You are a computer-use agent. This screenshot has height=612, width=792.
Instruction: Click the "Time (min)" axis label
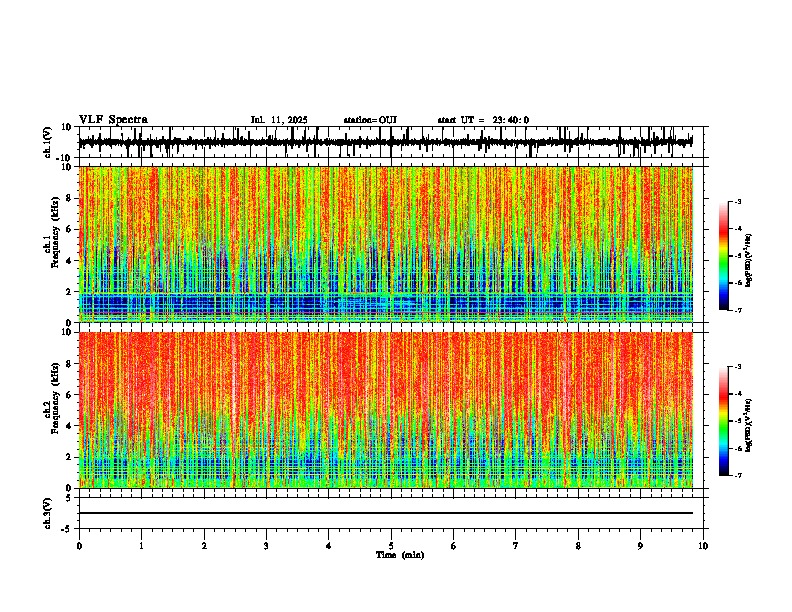coord(400,555)
